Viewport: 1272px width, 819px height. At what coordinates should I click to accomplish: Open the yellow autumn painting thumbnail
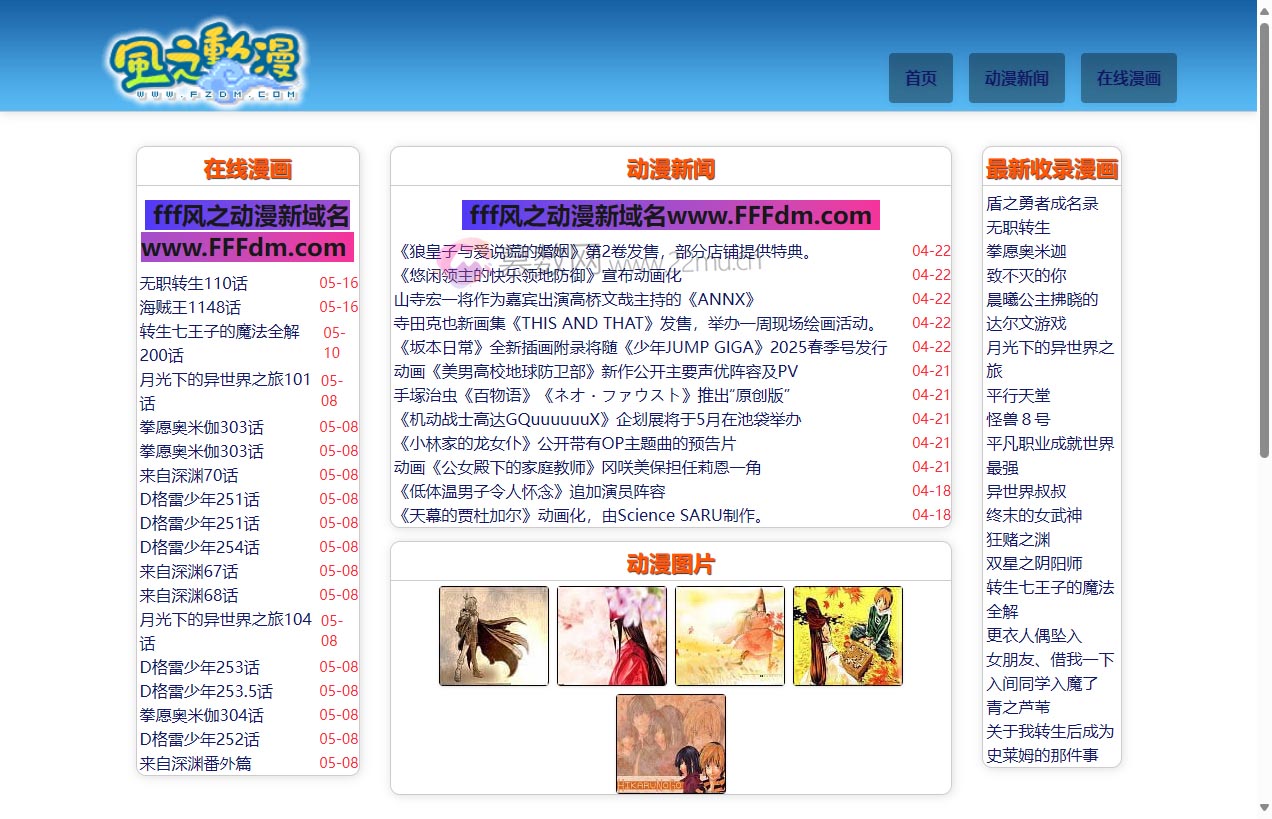coord(730,636)
